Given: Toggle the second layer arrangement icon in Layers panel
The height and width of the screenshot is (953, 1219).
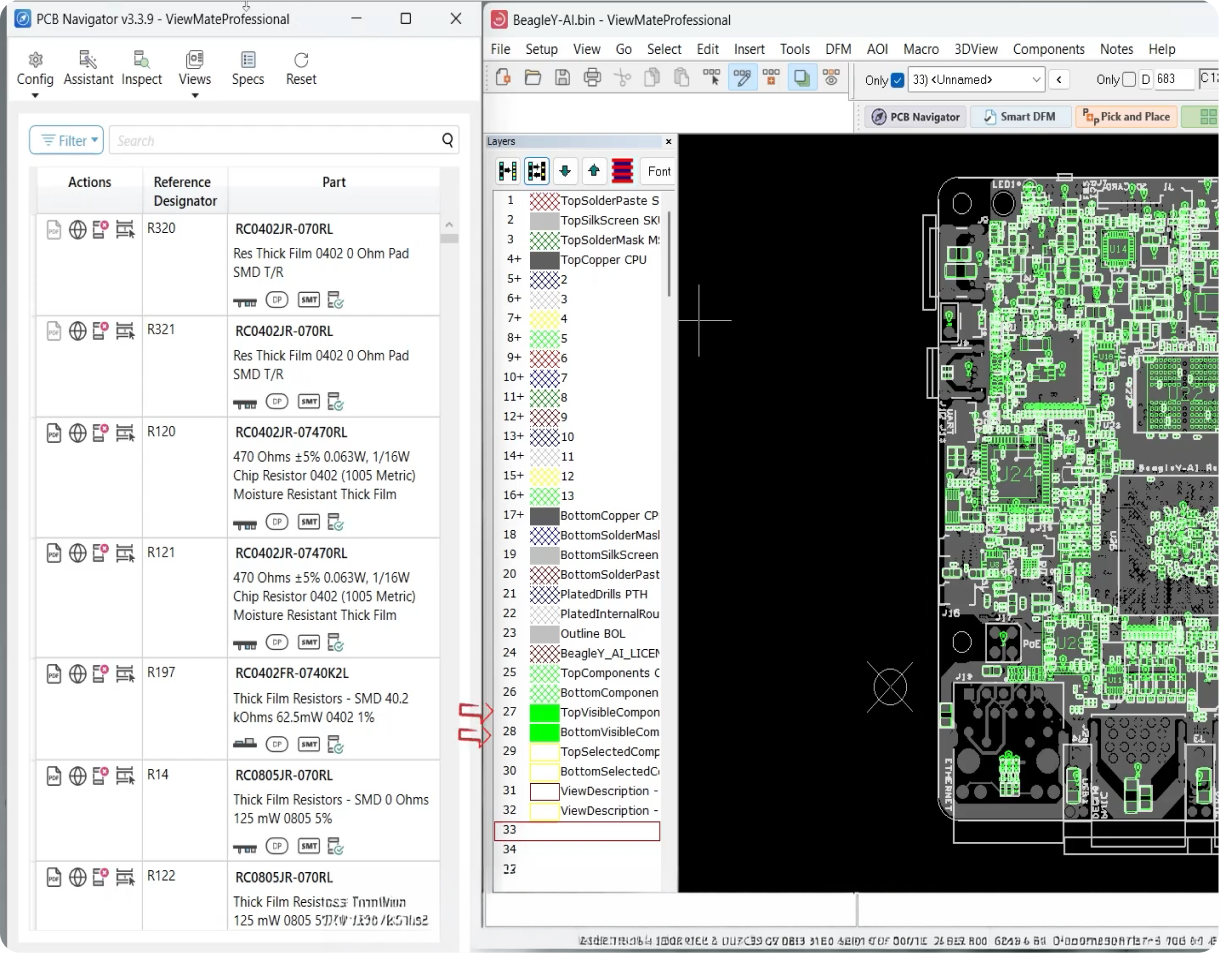Looking at the screenshot, I should [x=536, y=171].
